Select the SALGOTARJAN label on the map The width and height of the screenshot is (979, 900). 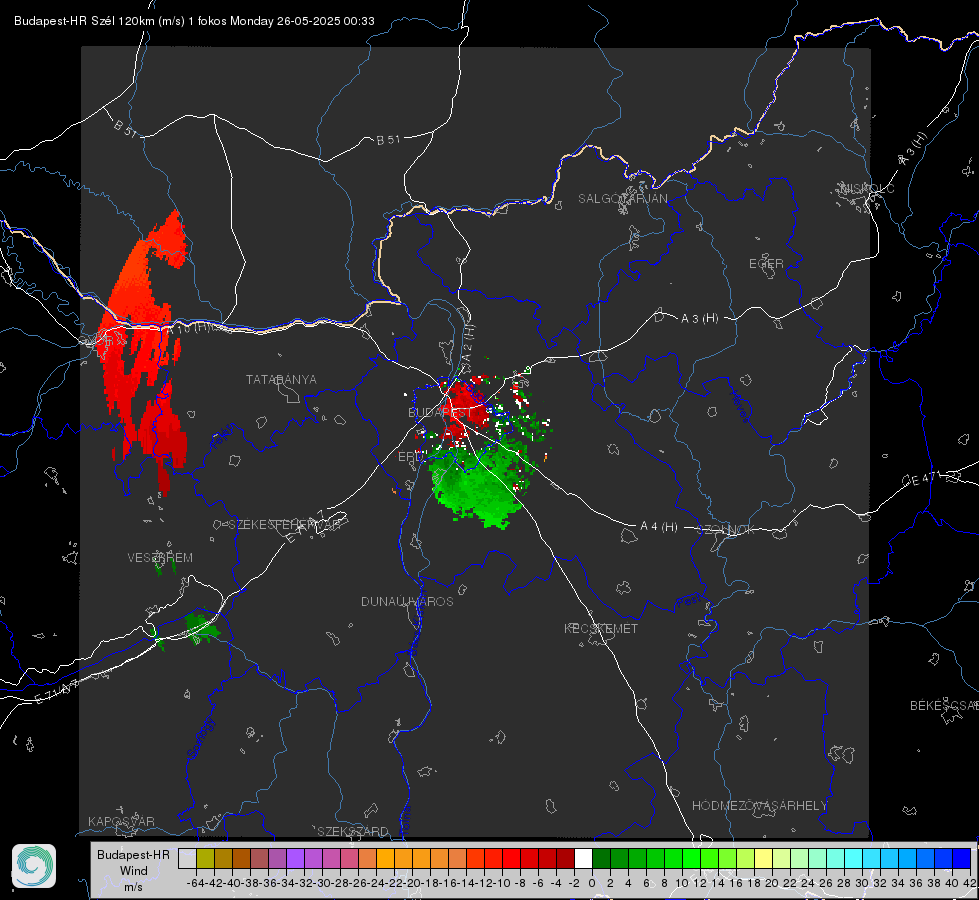click(622, 199)
